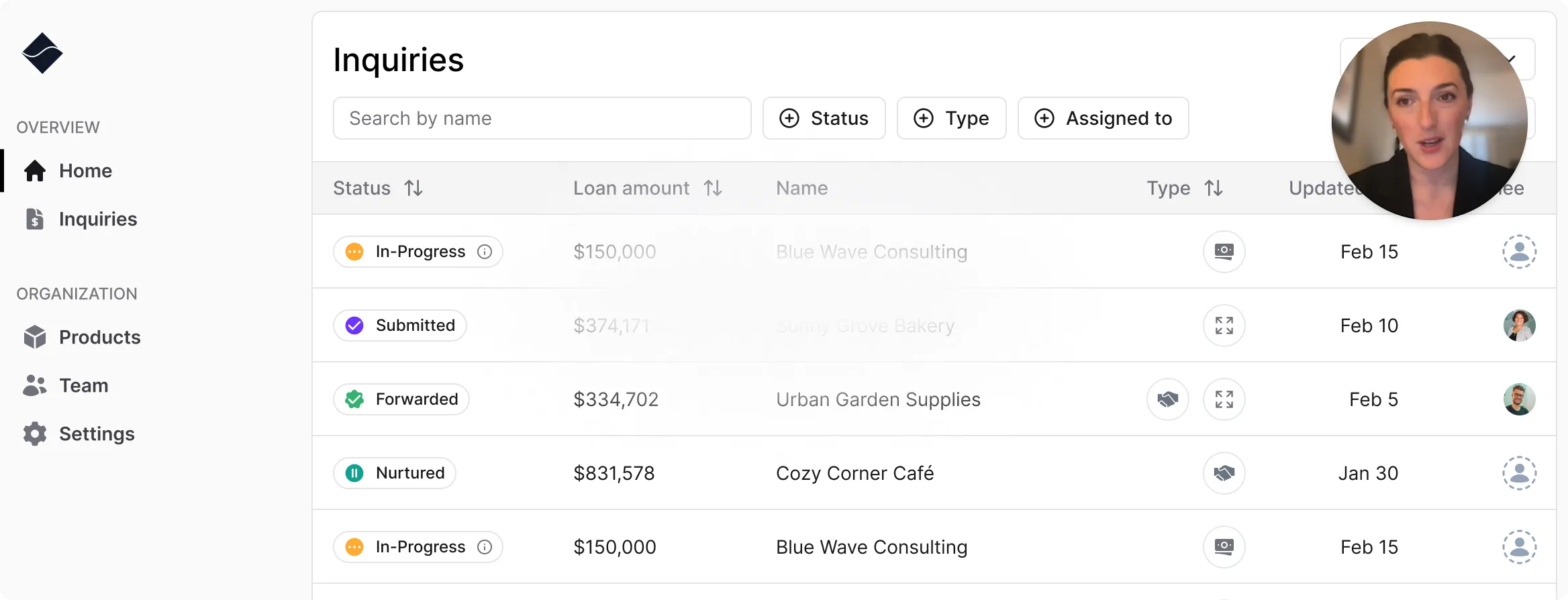Open the Products section

coord(99,338)
